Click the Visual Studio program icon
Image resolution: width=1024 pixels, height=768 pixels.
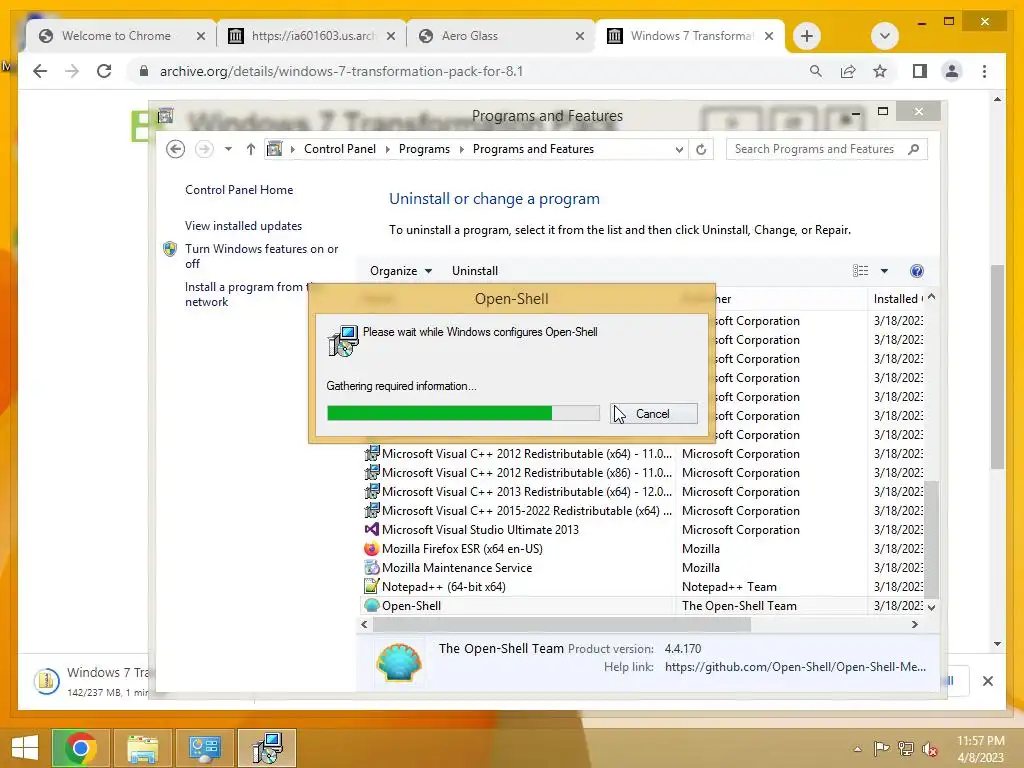(372, 530)
